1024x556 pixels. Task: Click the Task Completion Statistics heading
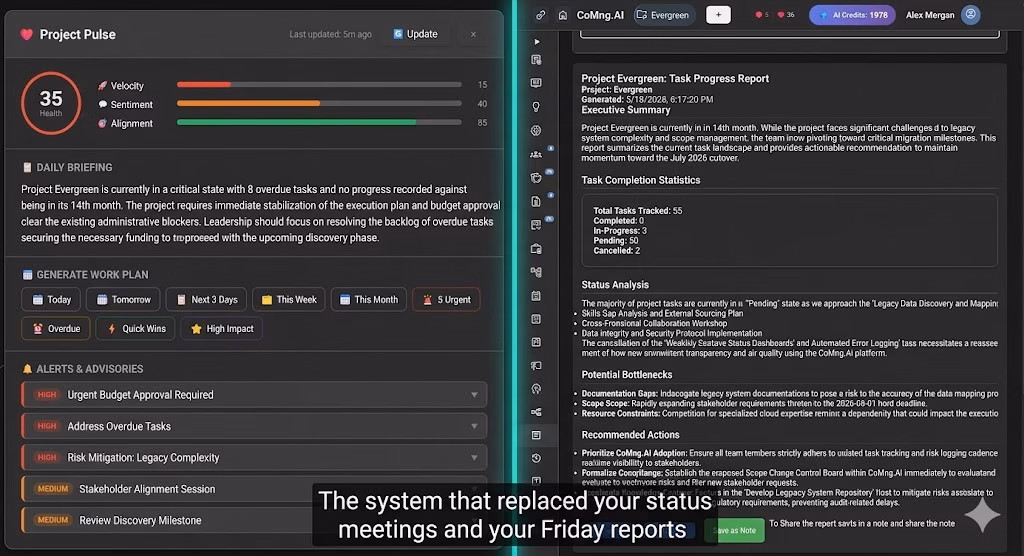[x=641, y=180]
